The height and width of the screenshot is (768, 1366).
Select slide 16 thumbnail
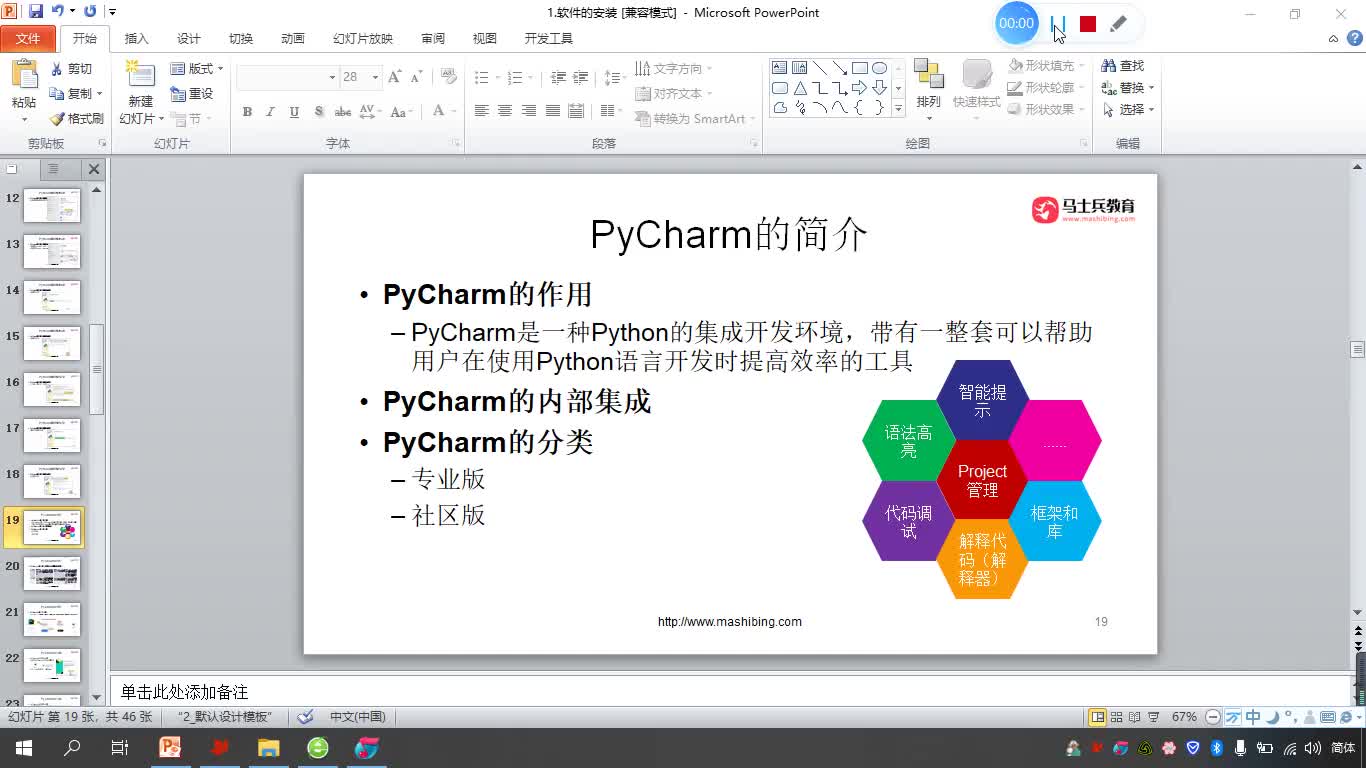pyautogui.click(x=52, y=390)
